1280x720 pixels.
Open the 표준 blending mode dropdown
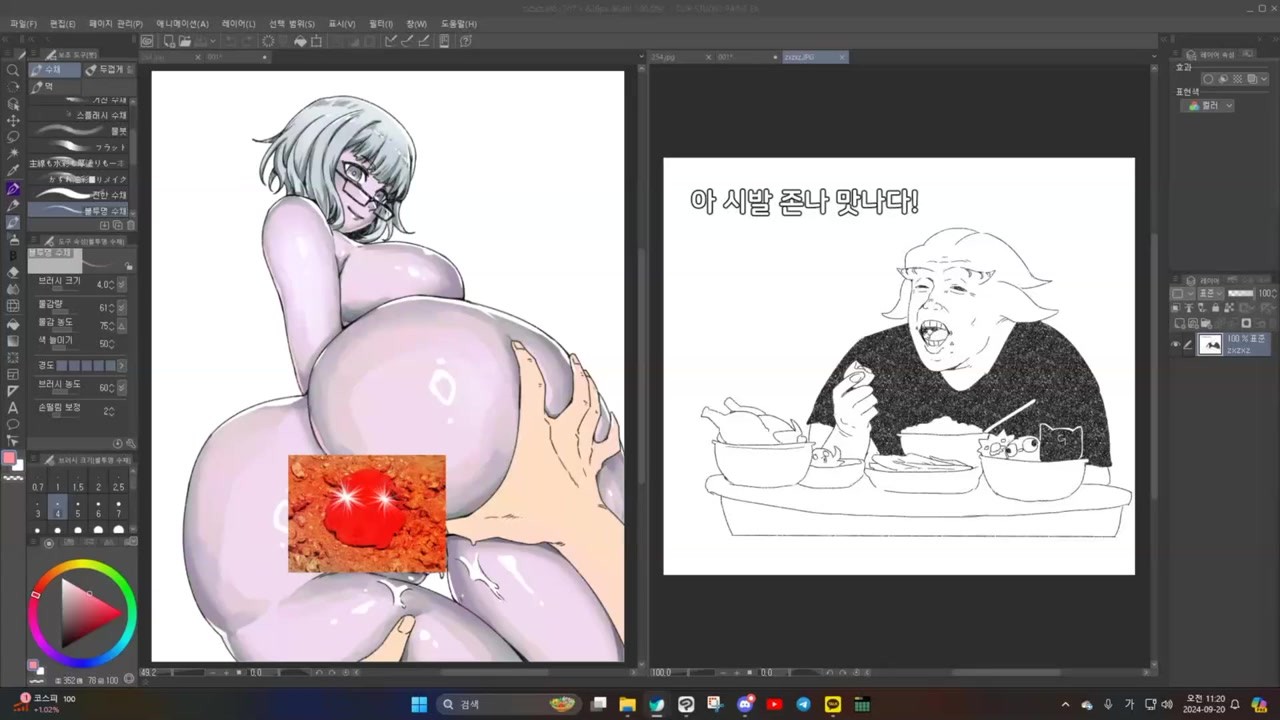(x=1210, y=293)
